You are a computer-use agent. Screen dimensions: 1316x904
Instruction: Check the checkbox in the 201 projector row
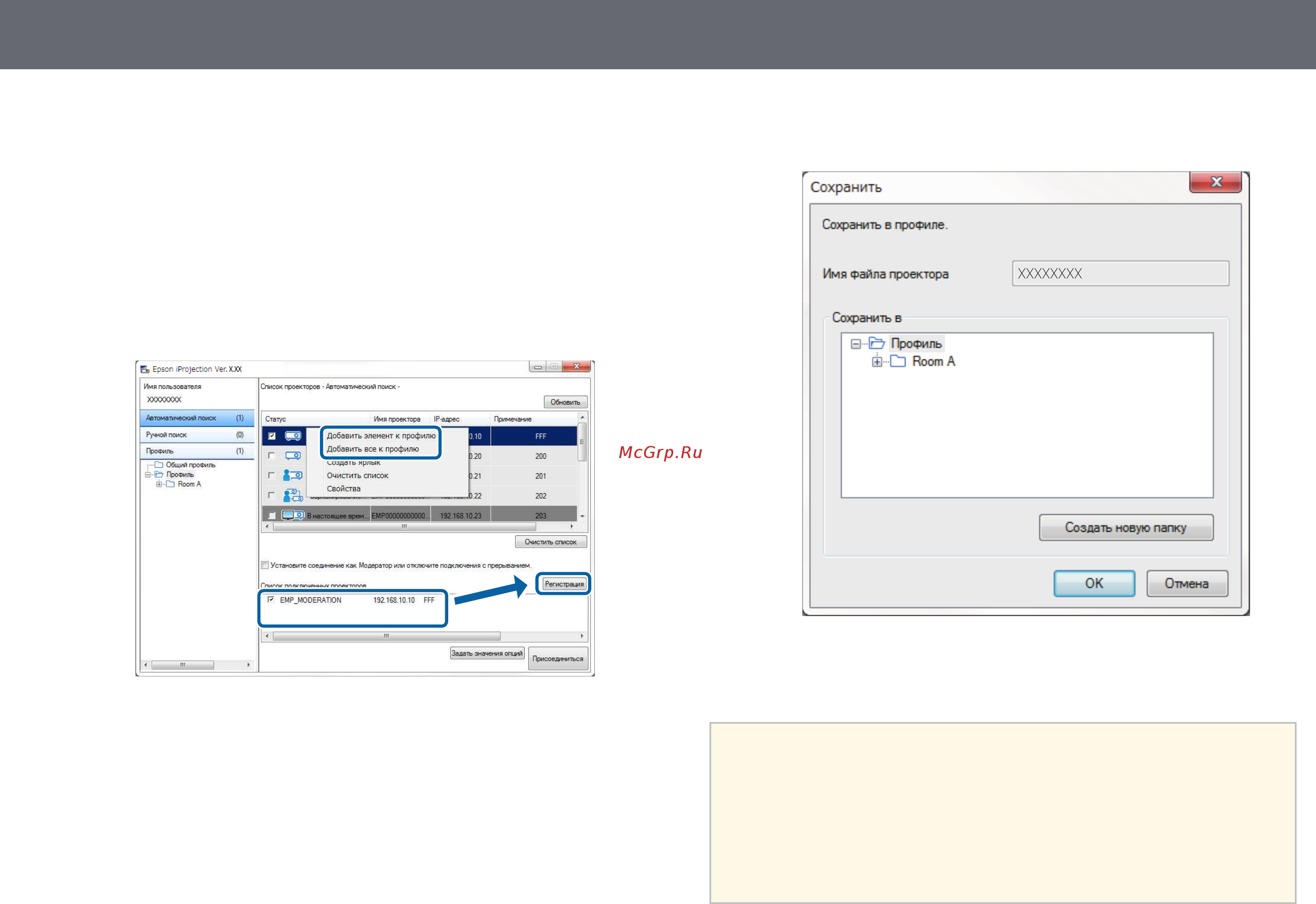tap(272, 475)
